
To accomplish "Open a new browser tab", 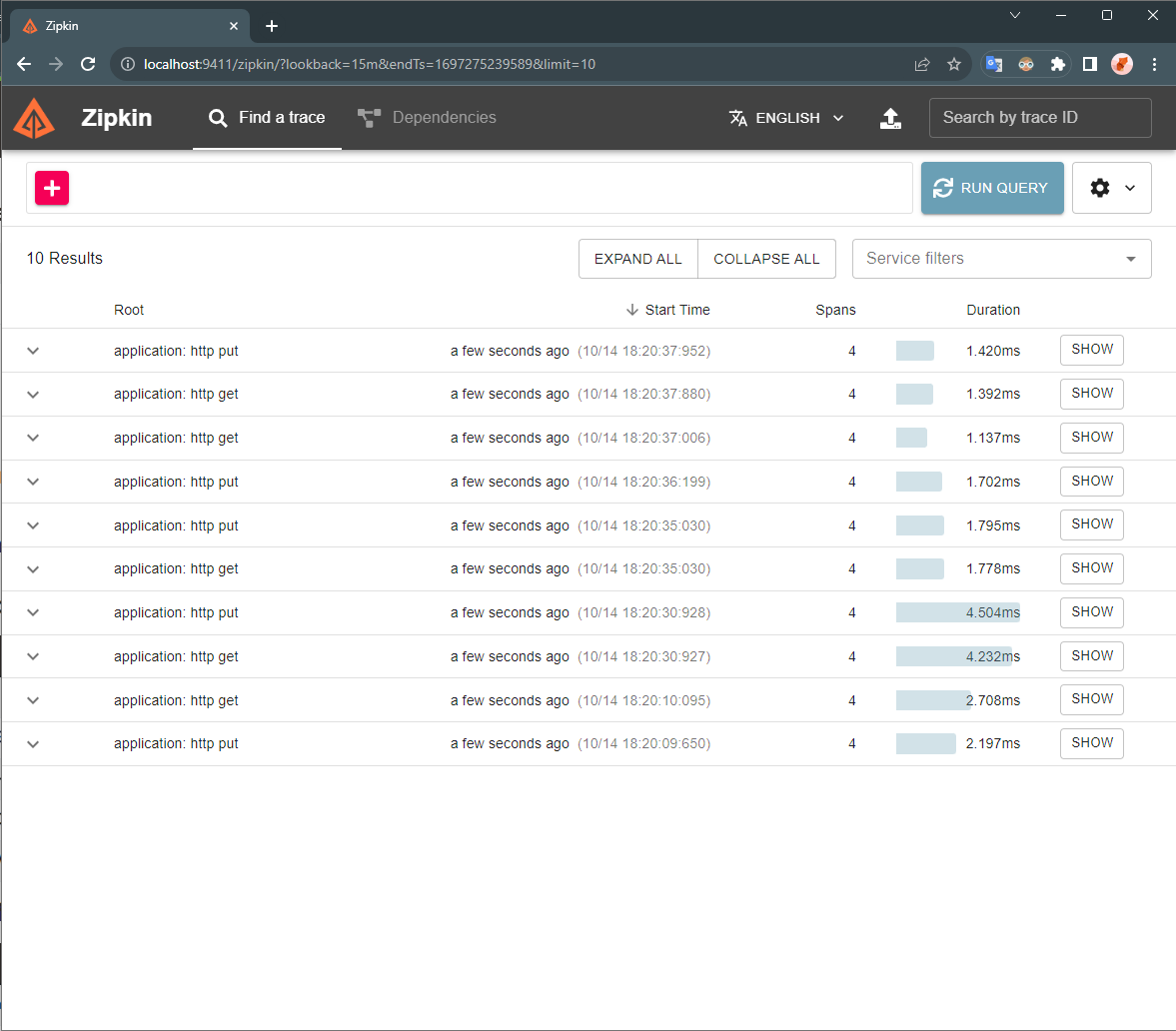I will pos(272,26).
